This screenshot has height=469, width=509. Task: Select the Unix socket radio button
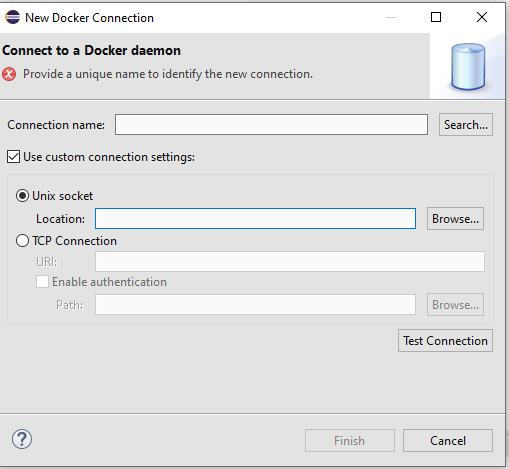click(22, 196)
